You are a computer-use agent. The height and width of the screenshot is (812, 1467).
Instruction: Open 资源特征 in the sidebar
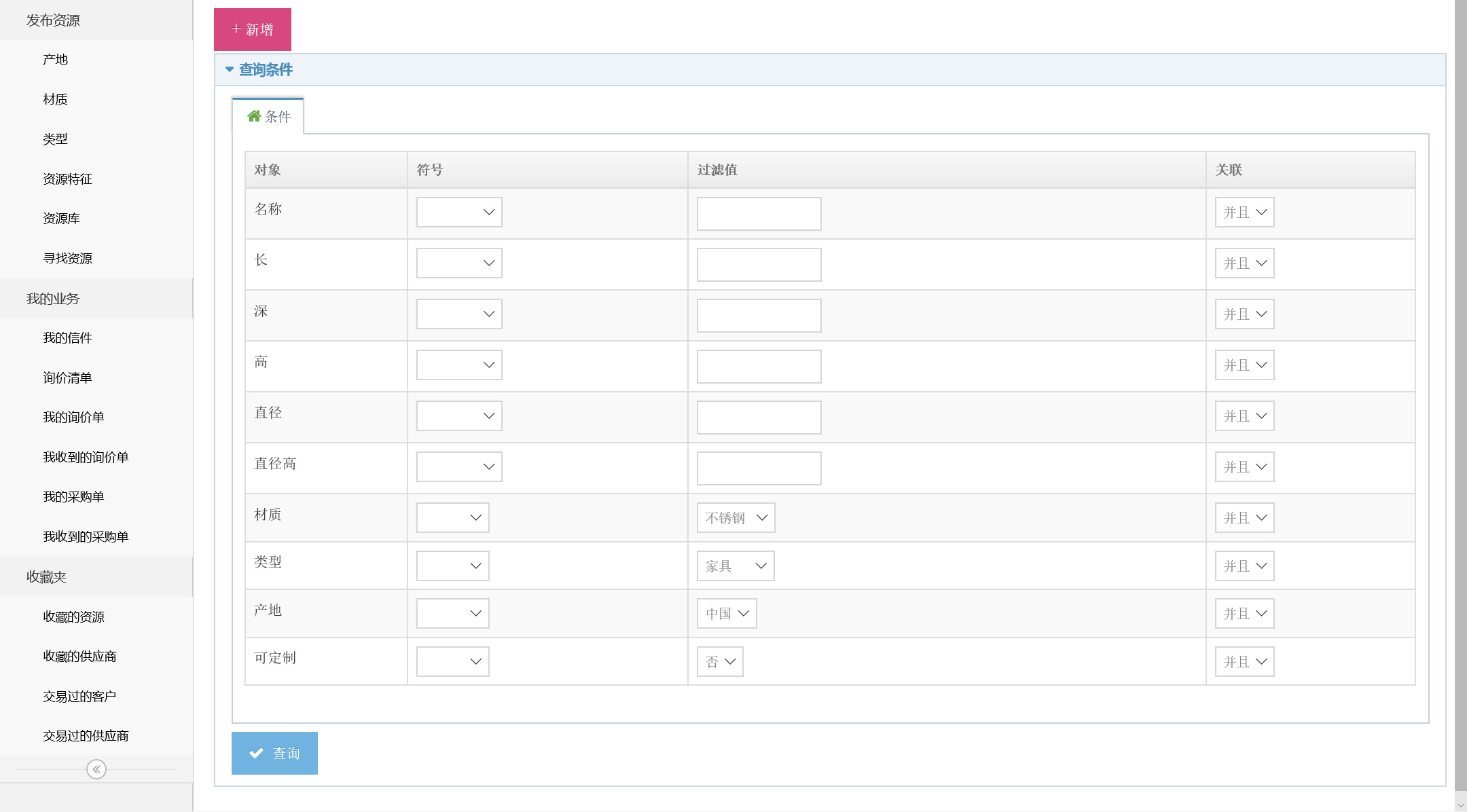click(x=96, y=179)
